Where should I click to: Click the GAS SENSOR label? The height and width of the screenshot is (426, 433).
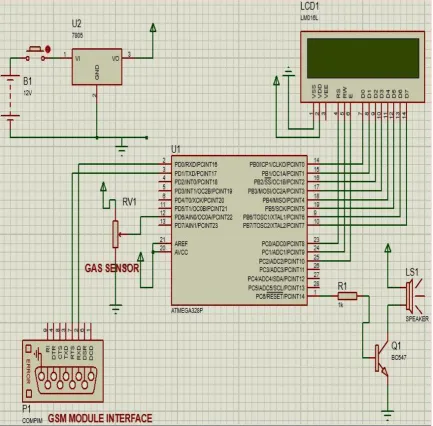click(x=112, y=268)
